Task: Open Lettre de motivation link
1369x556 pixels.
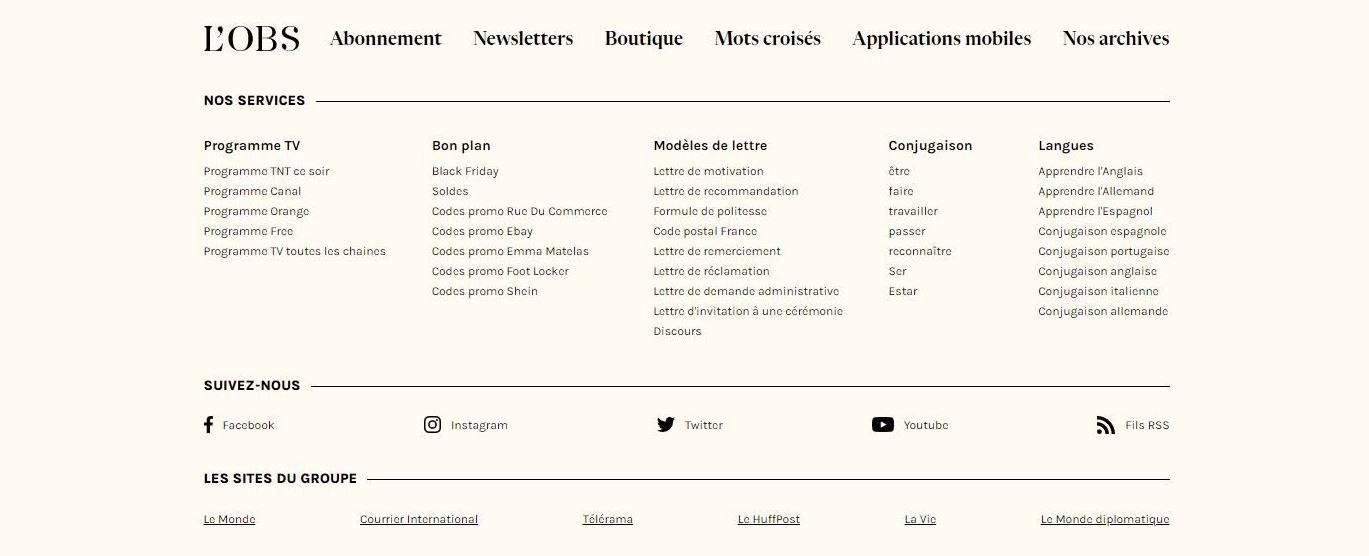Action: point(708,172)
